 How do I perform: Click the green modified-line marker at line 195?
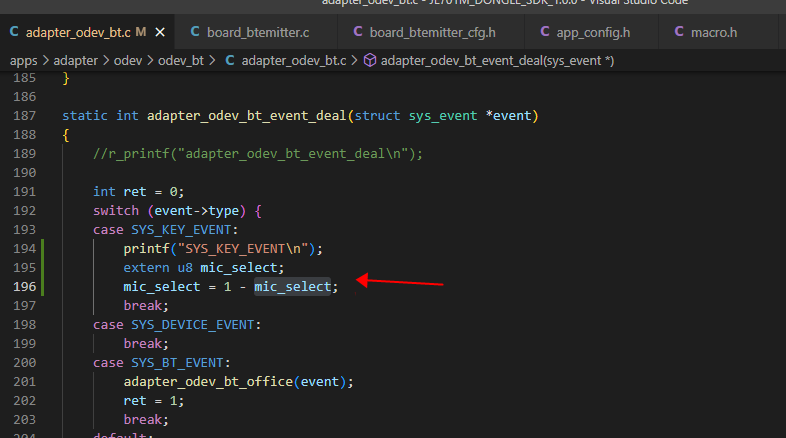click(43, 268)
